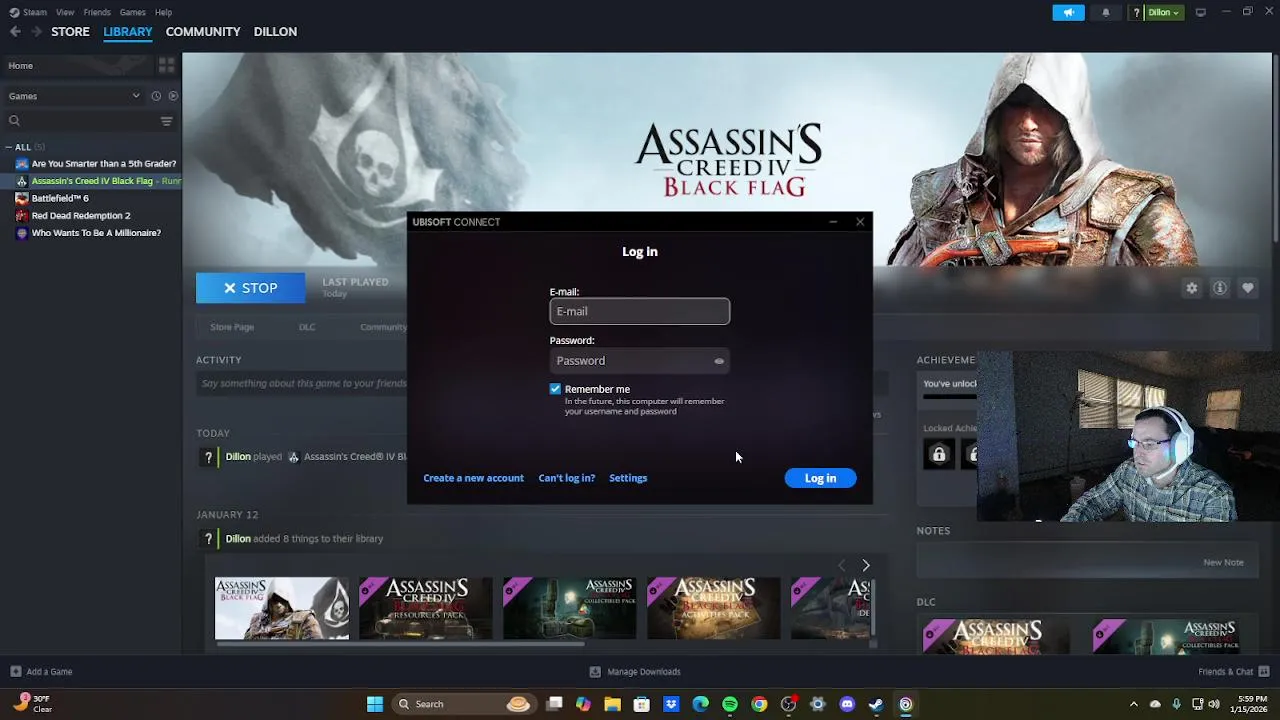The height and width of the screenshot is (720, 1280).
Task: Open the DILLON profile tab
Action: coord(275,32)
